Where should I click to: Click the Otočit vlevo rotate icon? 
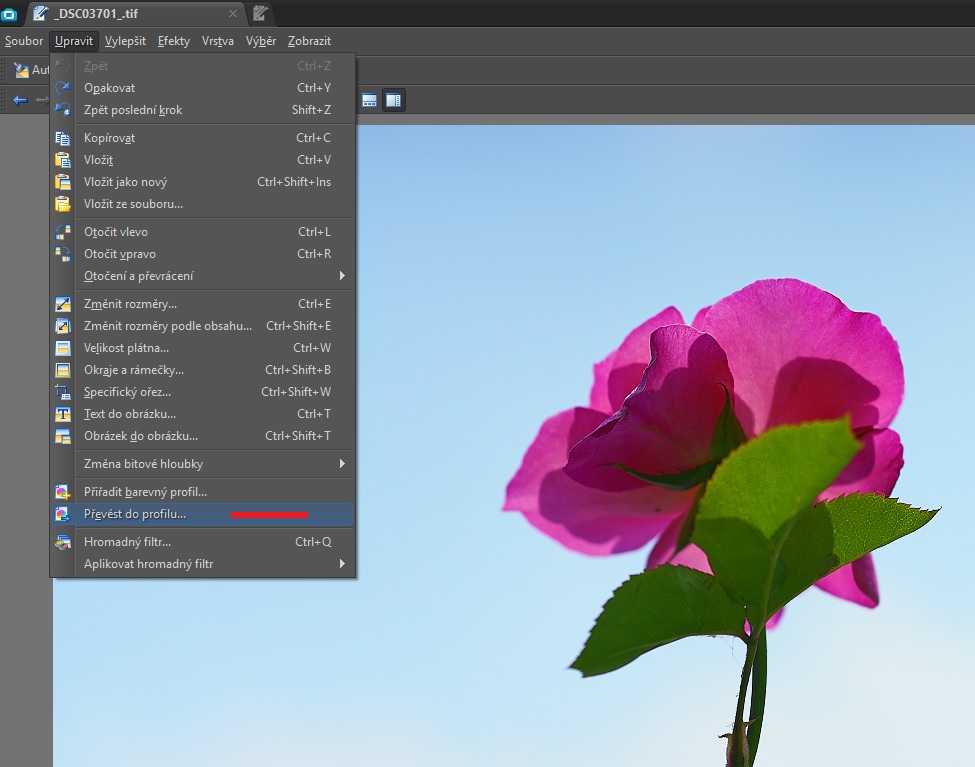(63, 232)
